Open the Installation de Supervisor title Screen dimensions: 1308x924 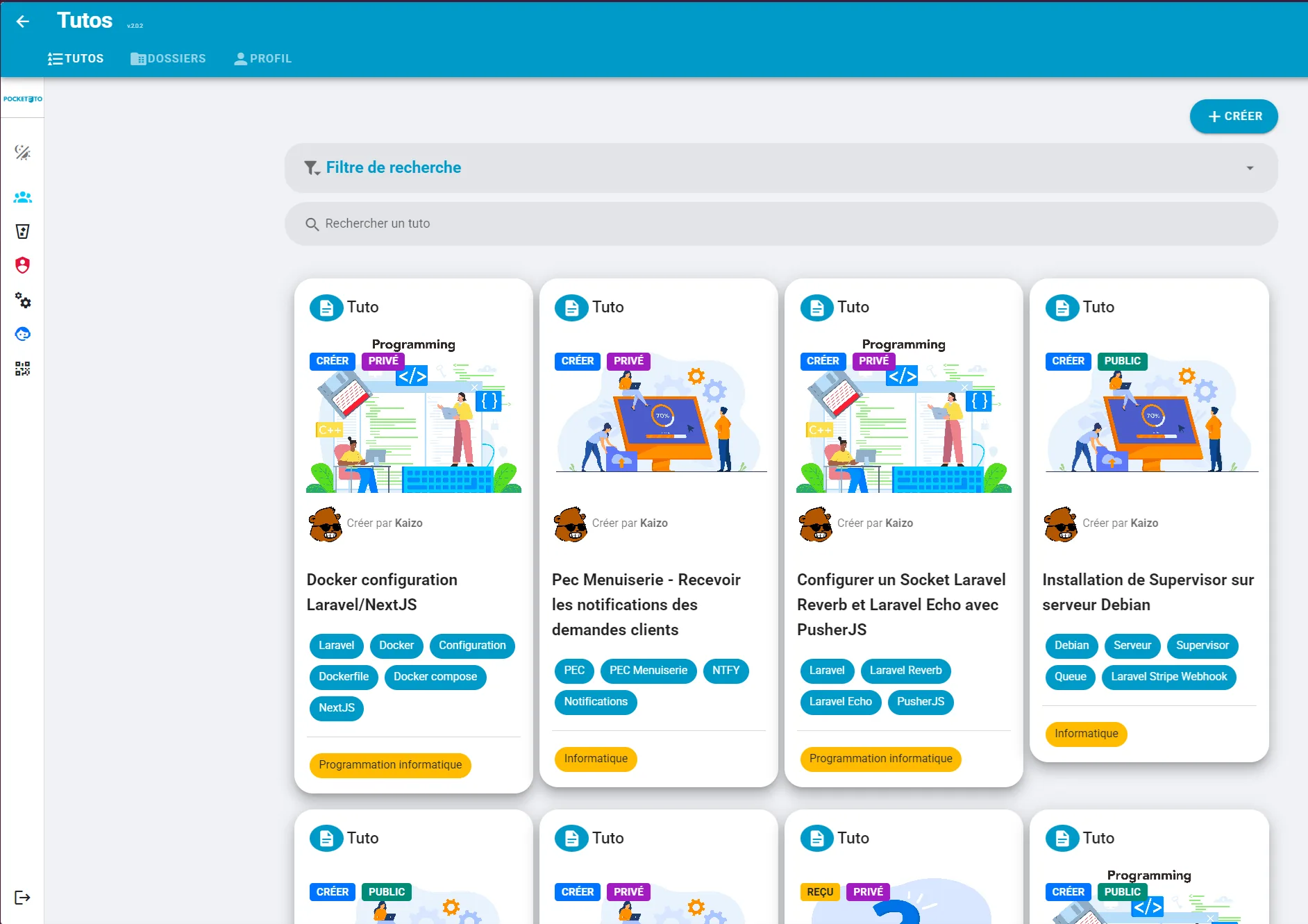[x=1148, y=592]
